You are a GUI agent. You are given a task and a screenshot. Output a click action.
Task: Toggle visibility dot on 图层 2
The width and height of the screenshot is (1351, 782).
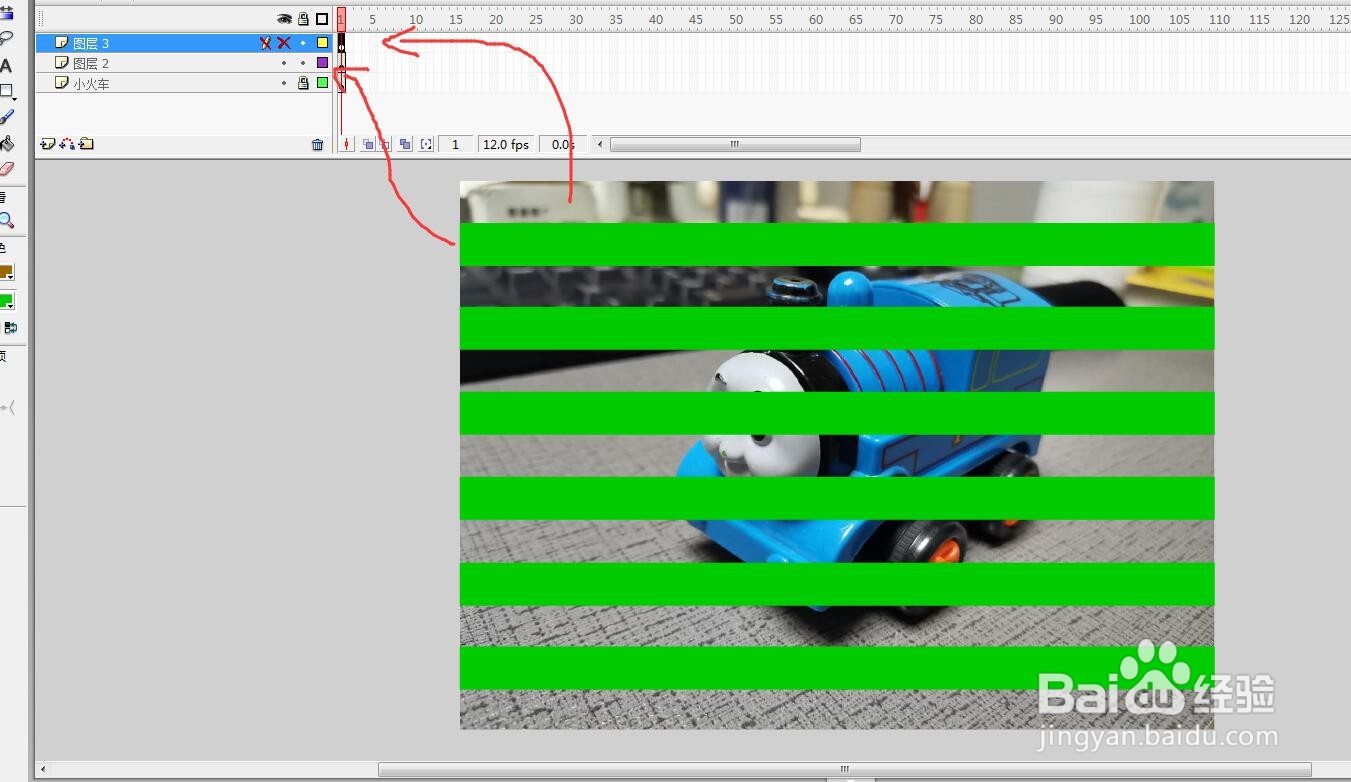pyautogui.click(x=284, y=63)
